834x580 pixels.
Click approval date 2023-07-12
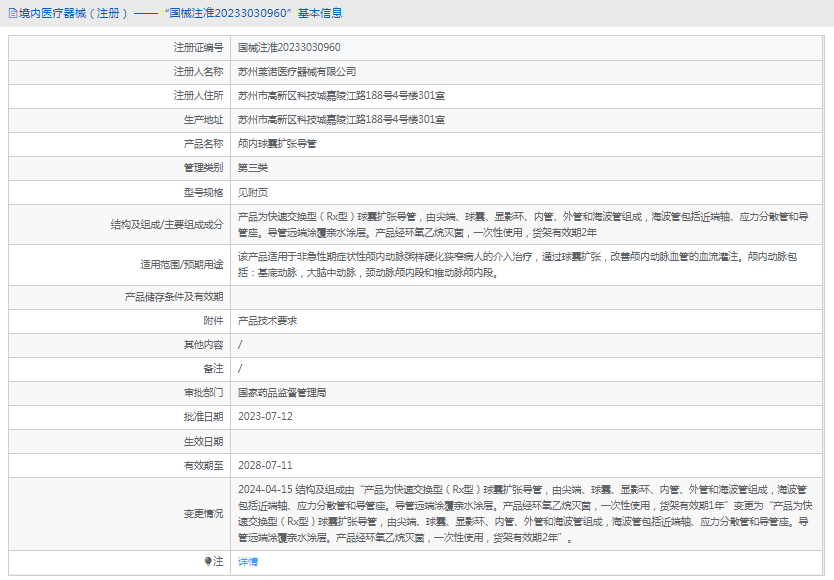coord(265,417)
